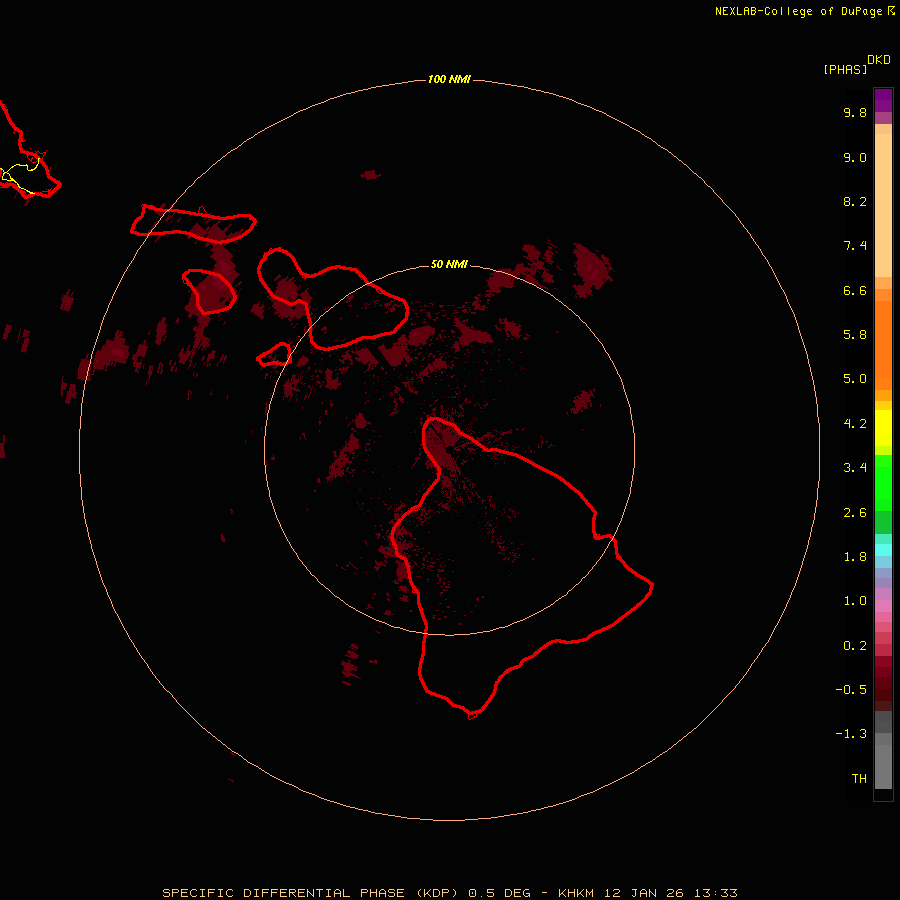Screen dimensions: 900x900
Task: Click the 100 NMI range ring label
Action: (x=449, y=79)
